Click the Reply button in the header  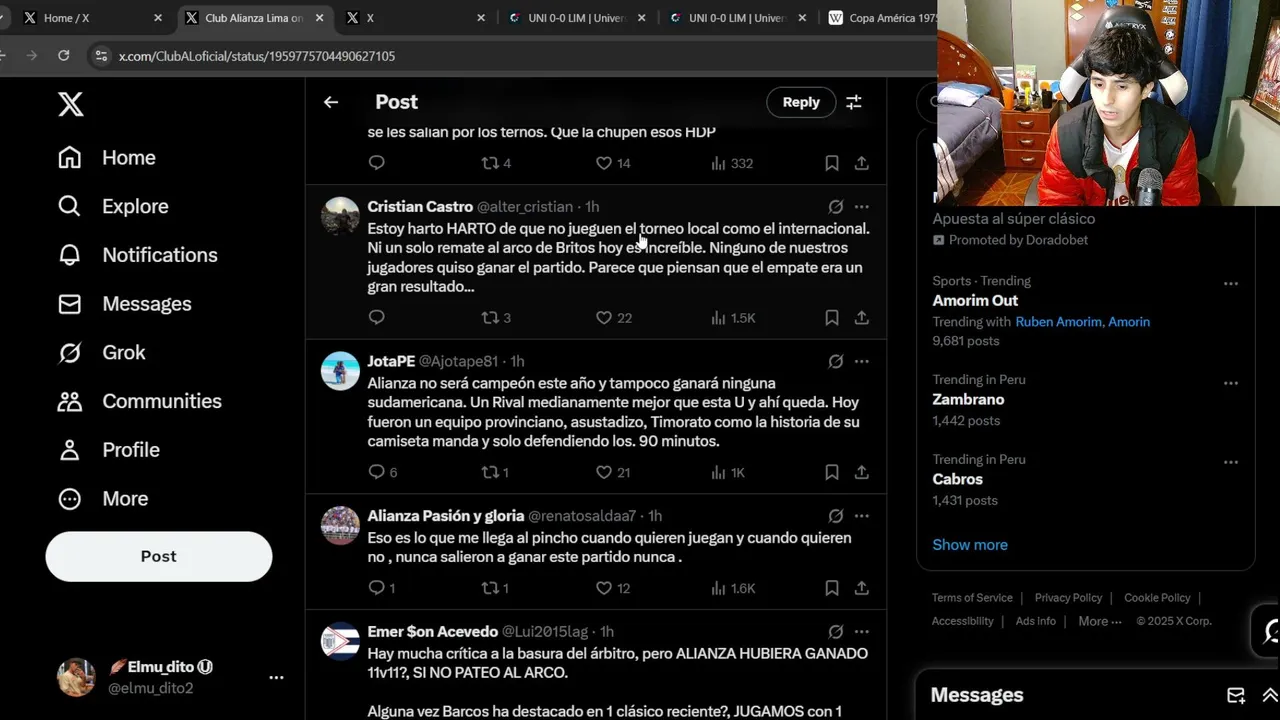801,102
